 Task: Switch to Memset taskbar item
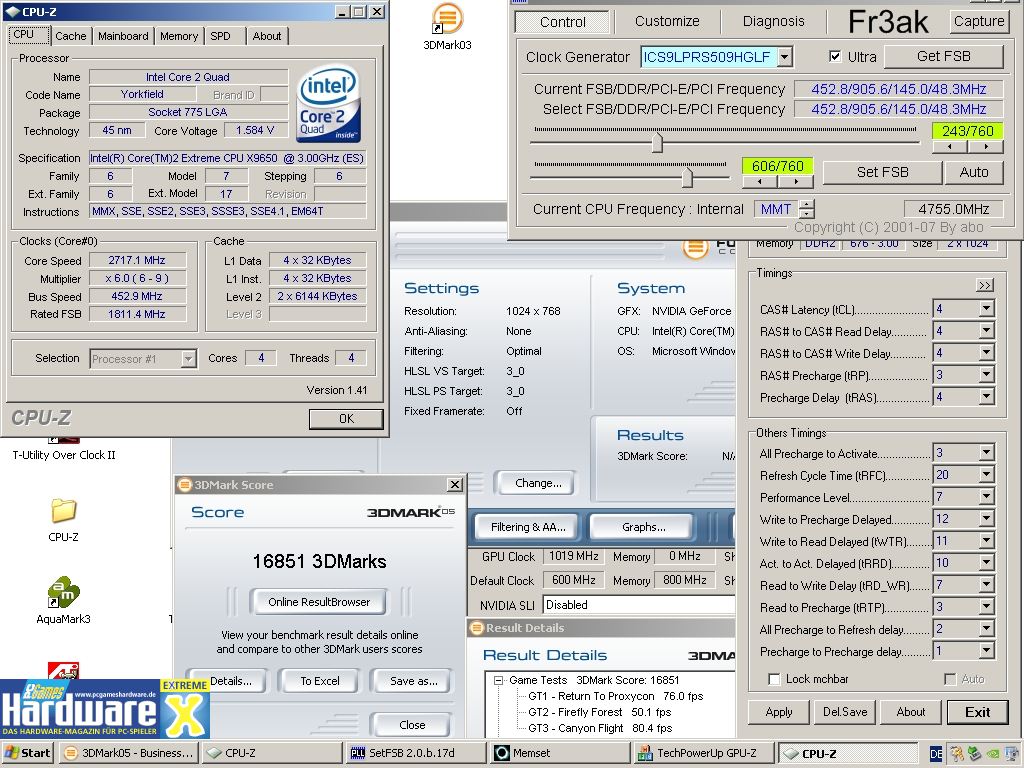[560, 753]
